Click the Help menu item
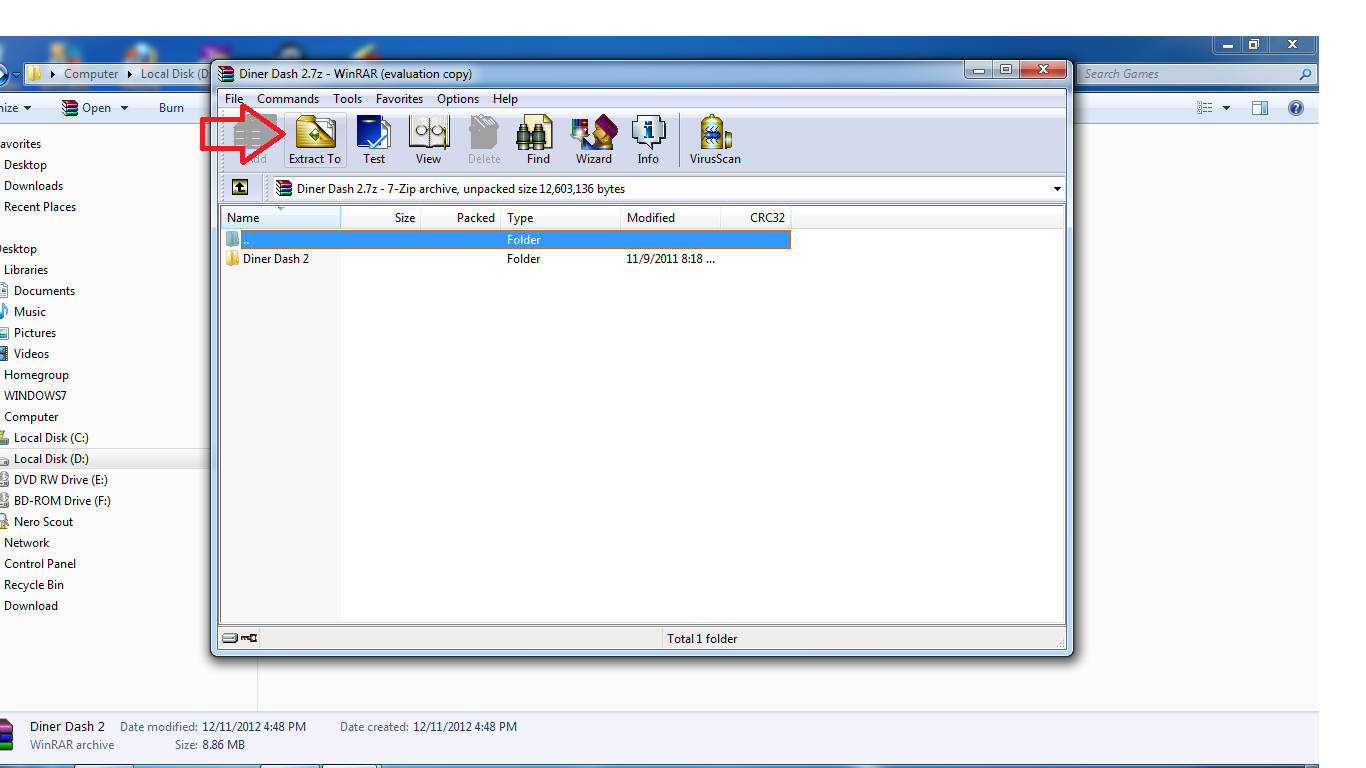This screenshot has width=1366, height=768. point(505,98)
